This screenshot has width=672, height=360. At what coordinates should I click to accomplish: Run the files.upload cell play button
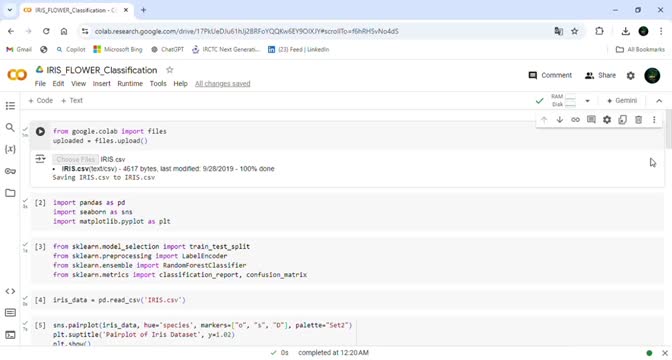(x=40, y=132)
